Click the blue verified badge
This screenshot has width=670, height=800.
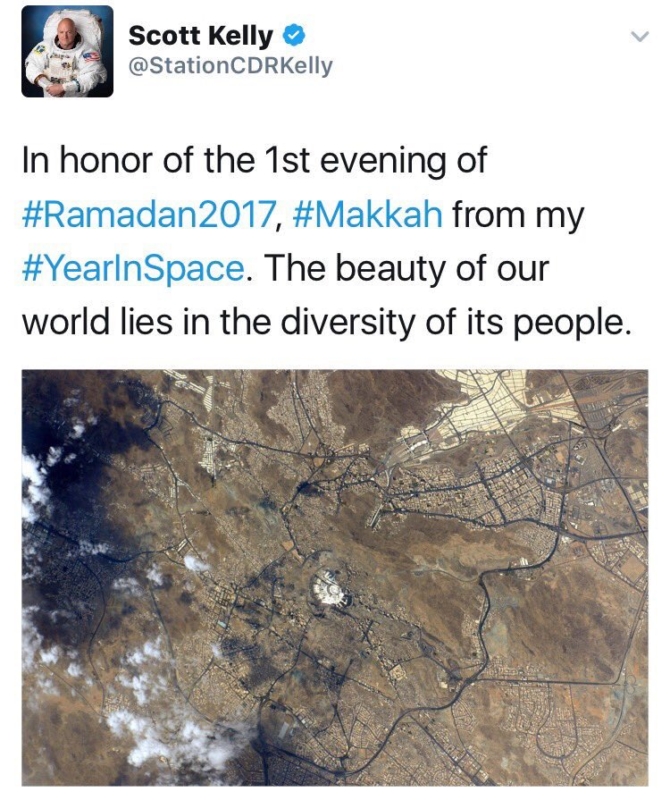click(x=293, y=36)
